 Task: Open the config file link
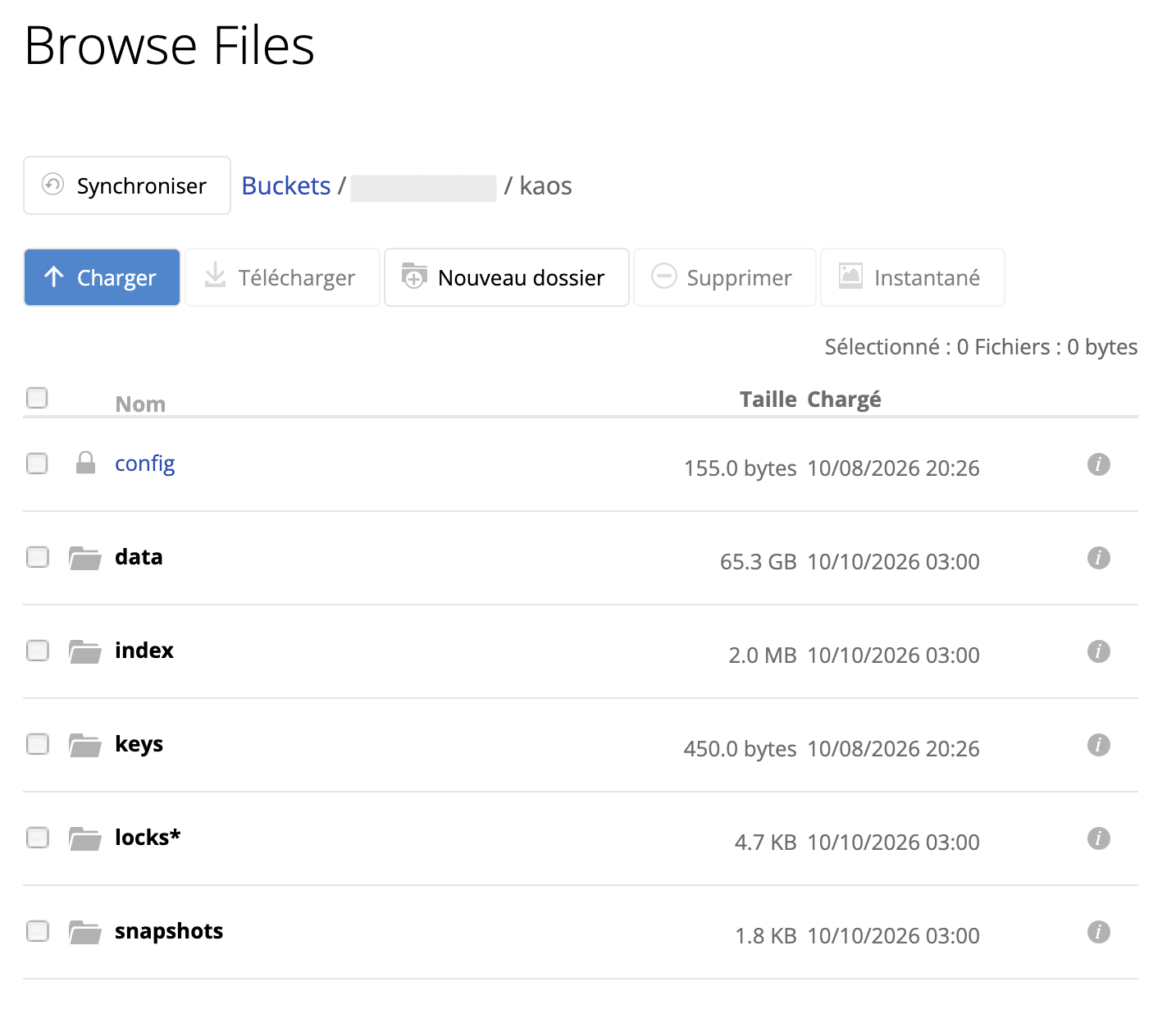[x=145, y=464]
